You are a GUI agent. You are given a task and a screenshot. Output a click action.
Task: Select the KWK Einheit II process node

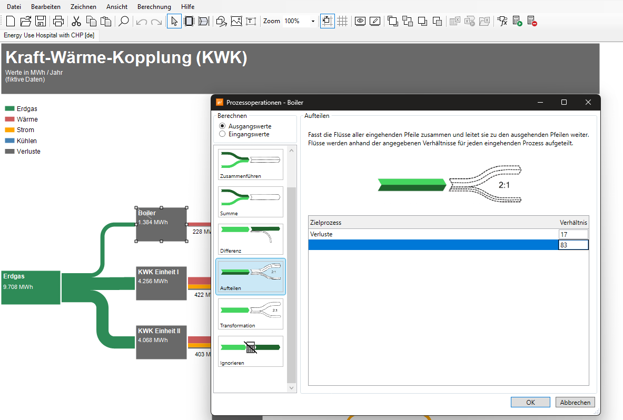coord(161,343)
